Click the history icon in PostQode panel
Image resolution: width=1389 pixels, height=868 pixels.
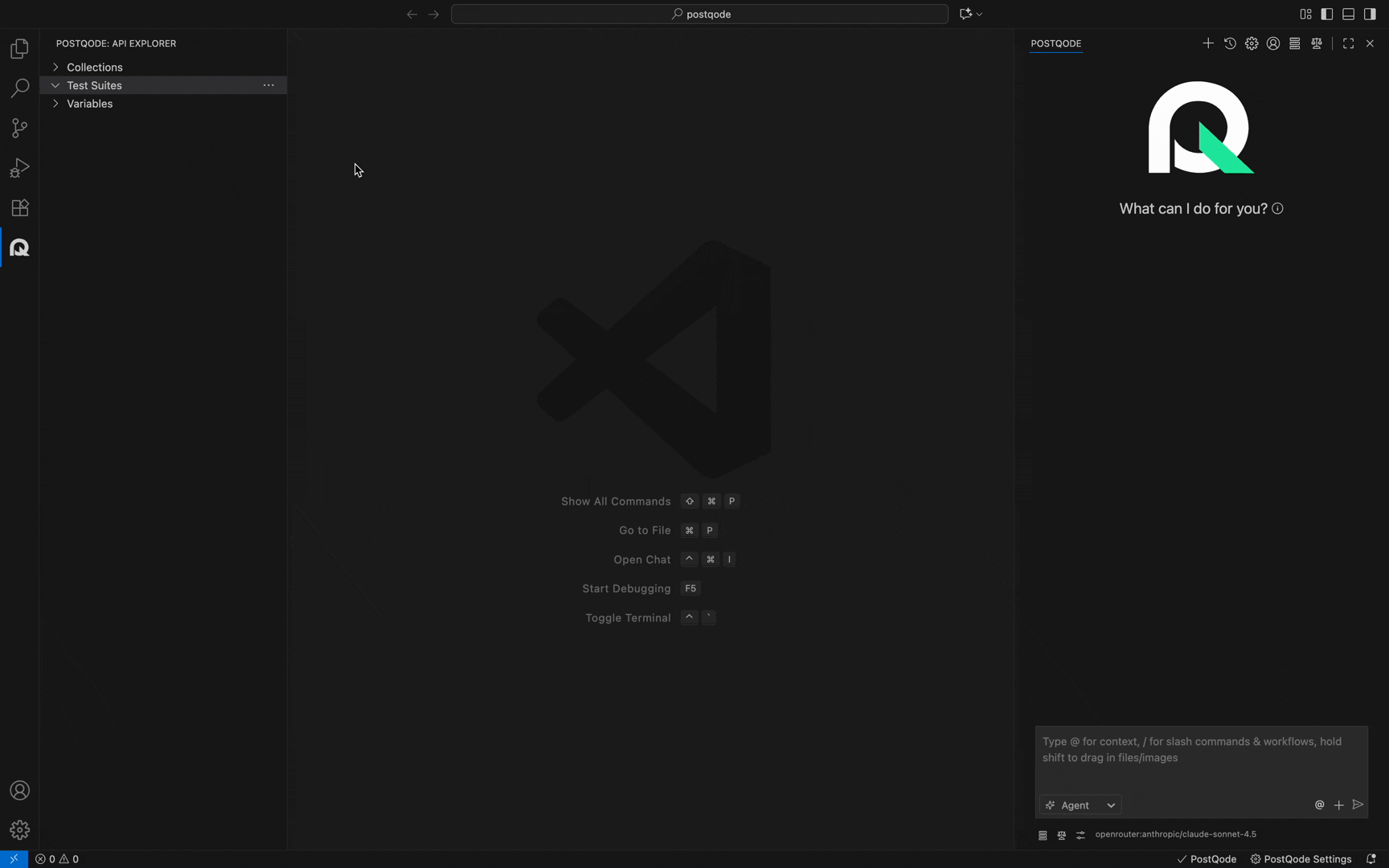(1230, 43)
